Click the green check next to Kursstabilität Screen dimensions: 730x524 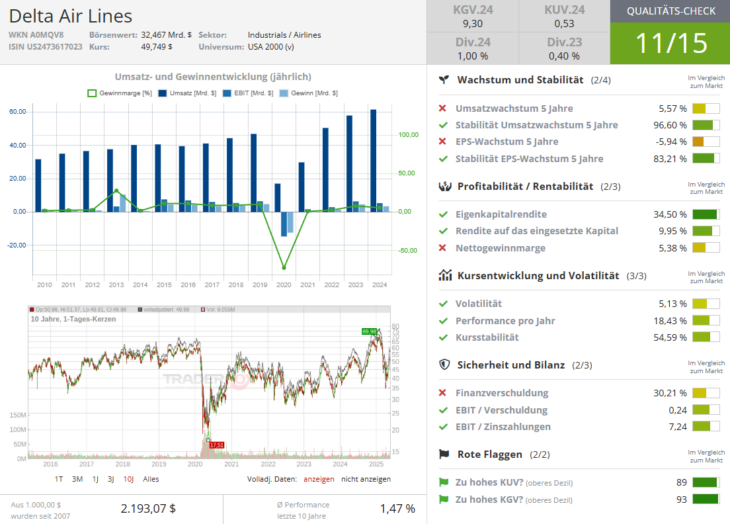click(443, 337)
